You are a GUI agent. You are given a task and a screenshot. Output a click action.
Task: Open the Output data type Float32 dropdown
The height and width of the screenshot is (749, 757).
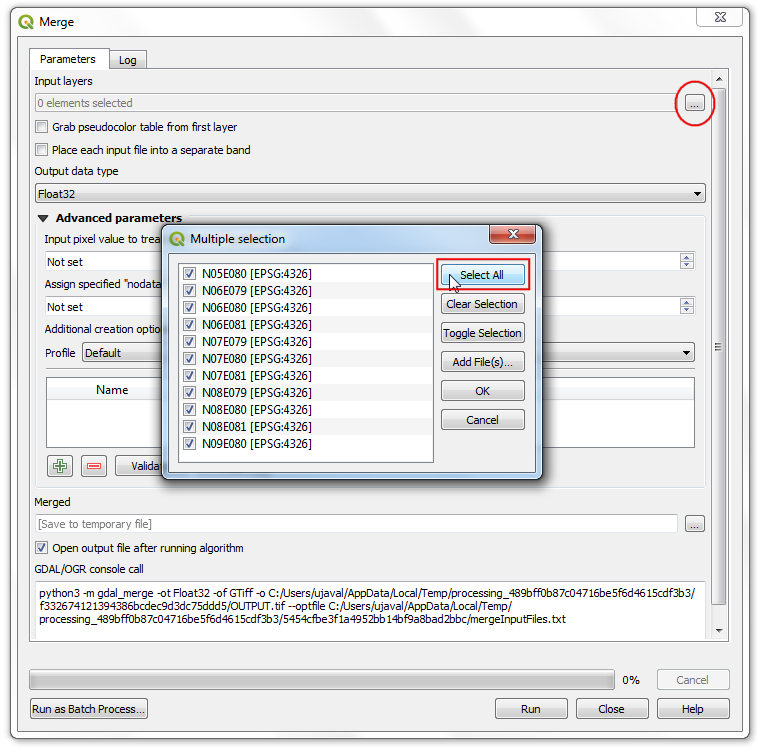[x=370, y=194]
